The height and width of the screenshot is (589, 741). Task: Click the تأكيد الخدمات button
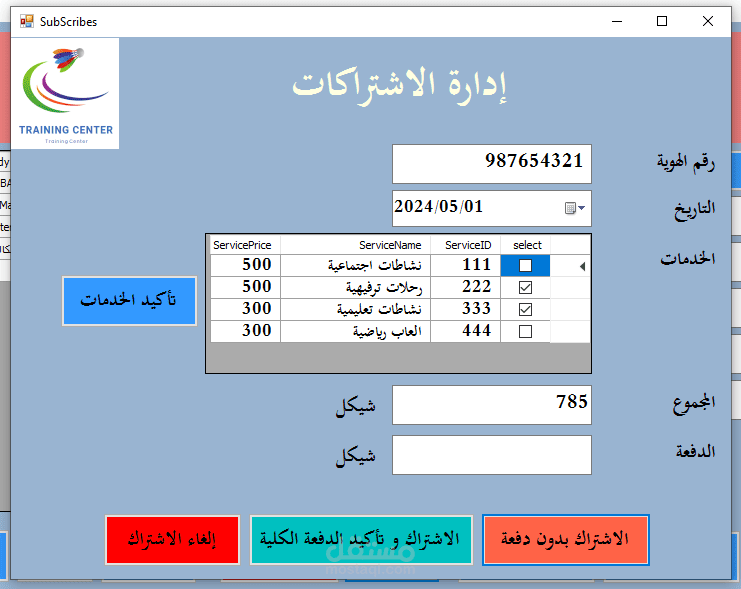click(x=129, y=301)
